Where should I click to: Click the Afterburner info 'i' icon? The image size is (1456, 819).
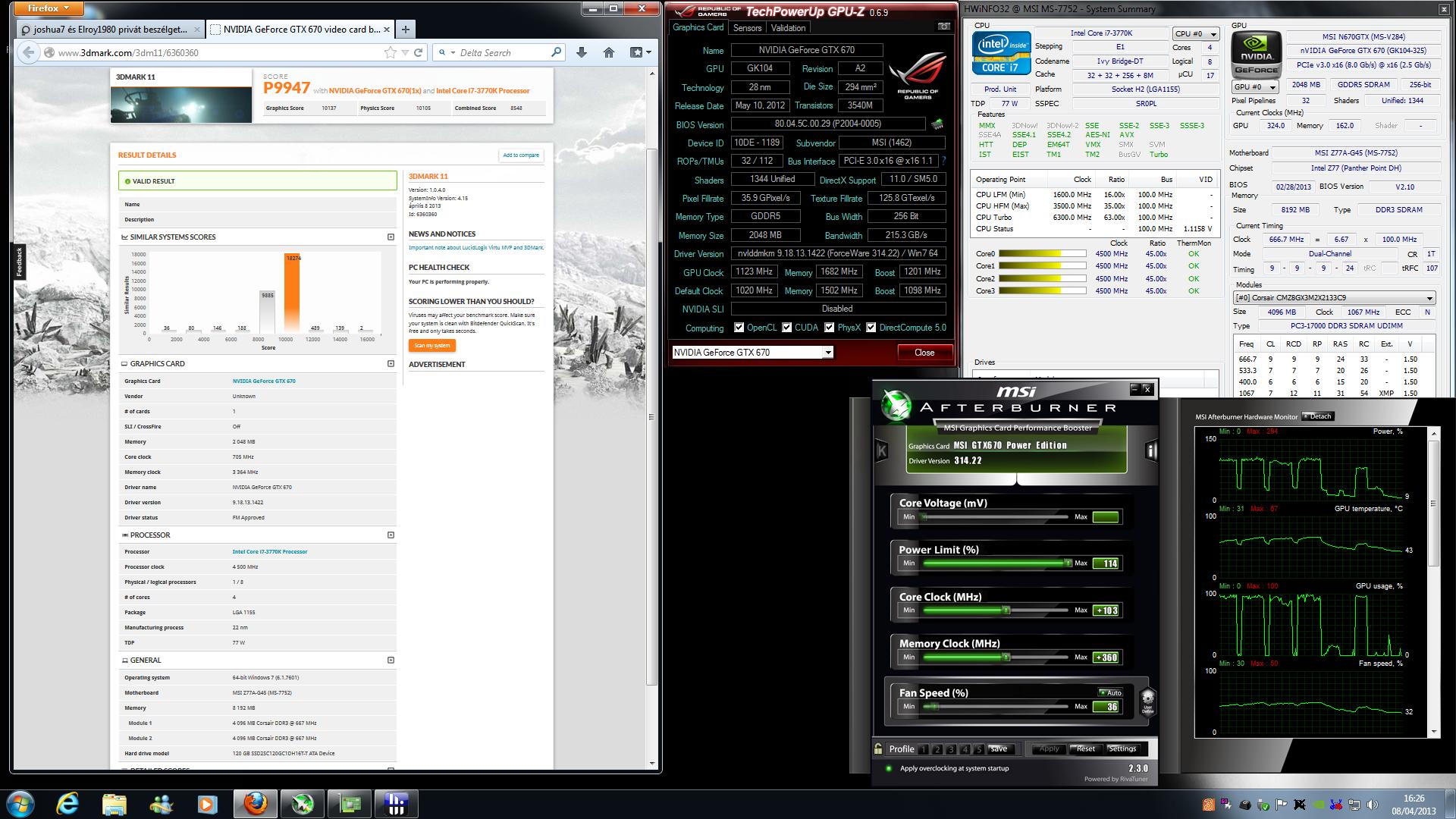(x=1151, y=450)
